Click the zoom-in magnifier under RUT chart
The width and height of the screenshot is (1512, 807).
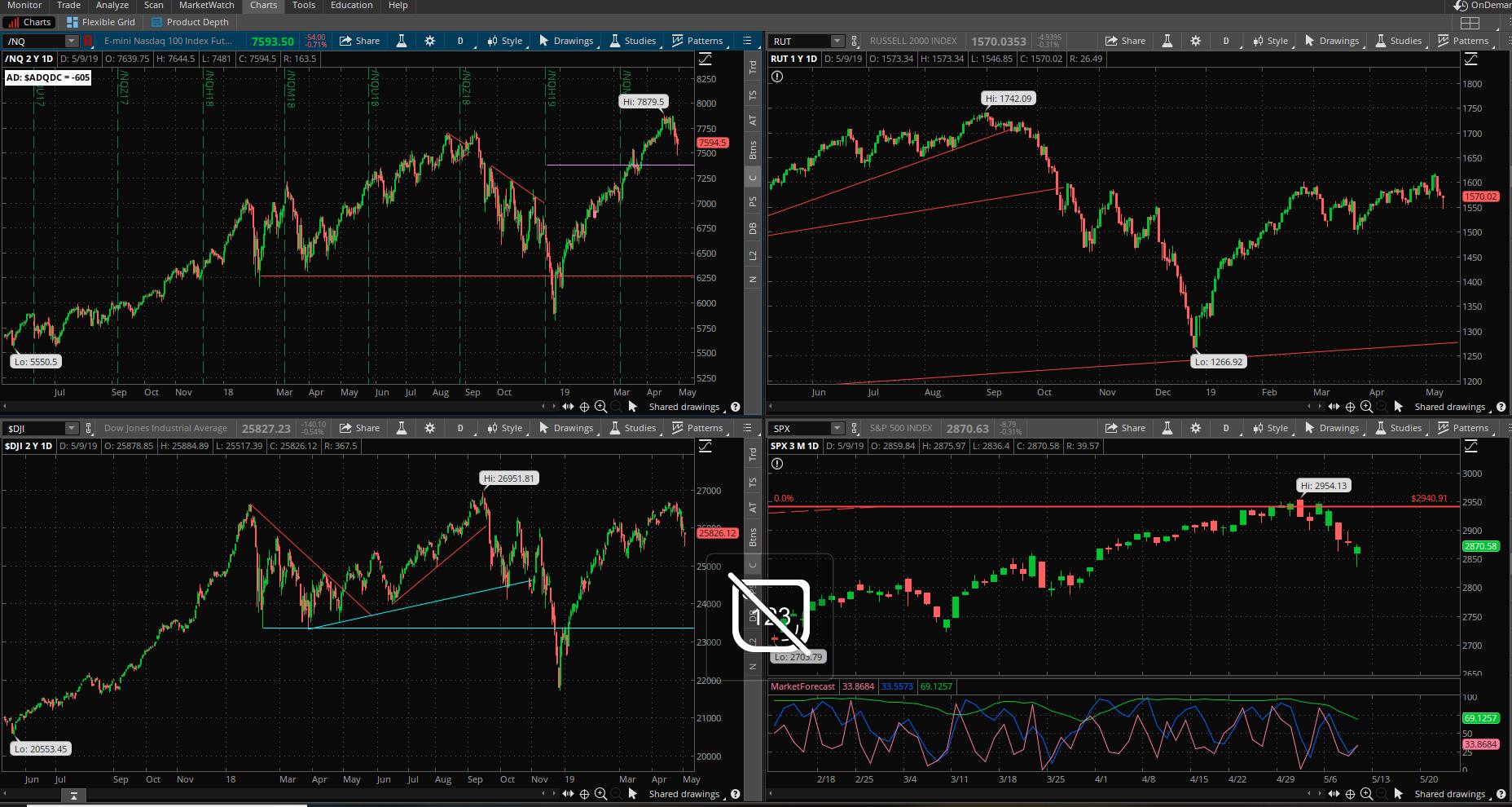[1366, 407]
